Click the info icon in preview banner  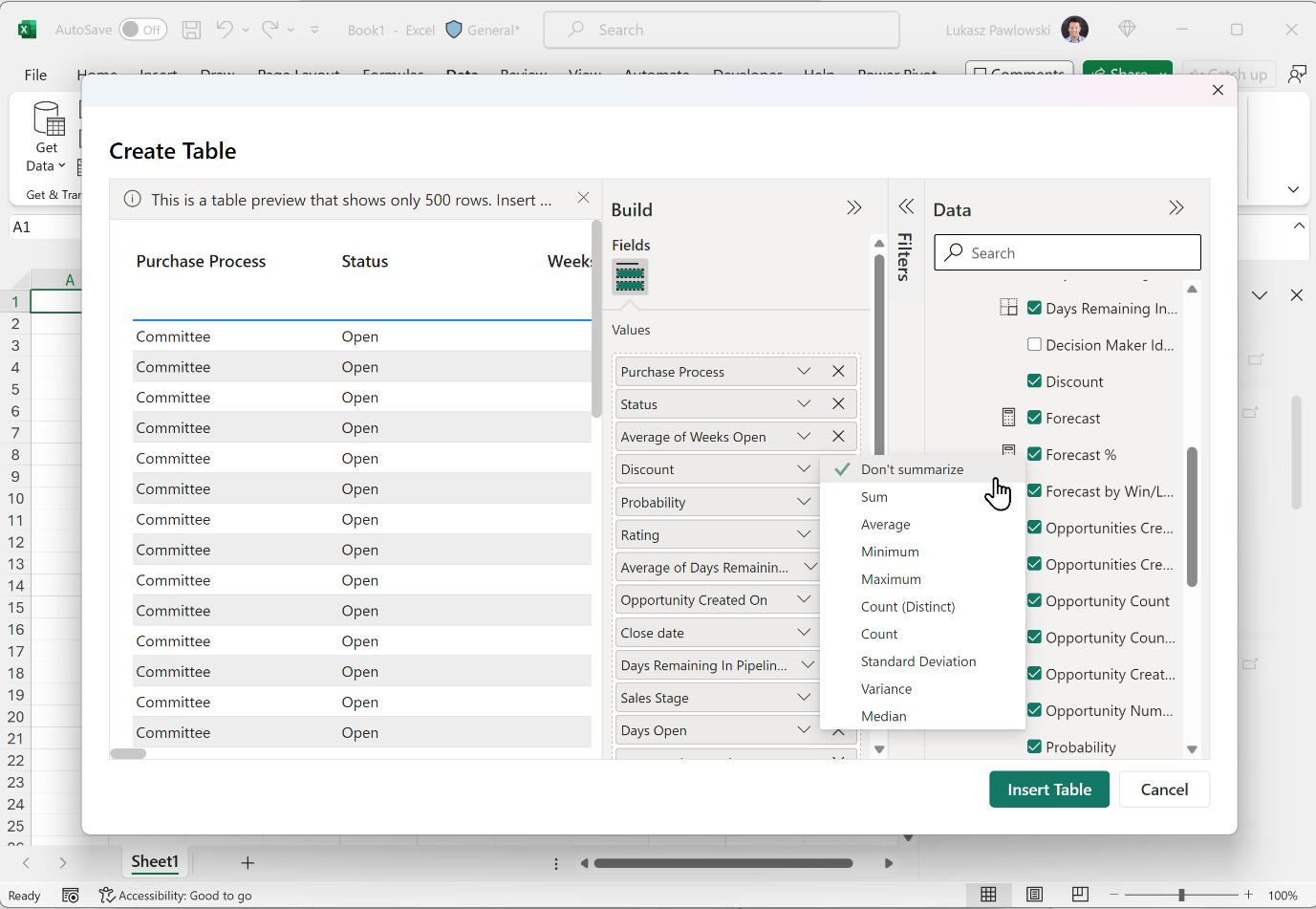[x=133, y=200]
